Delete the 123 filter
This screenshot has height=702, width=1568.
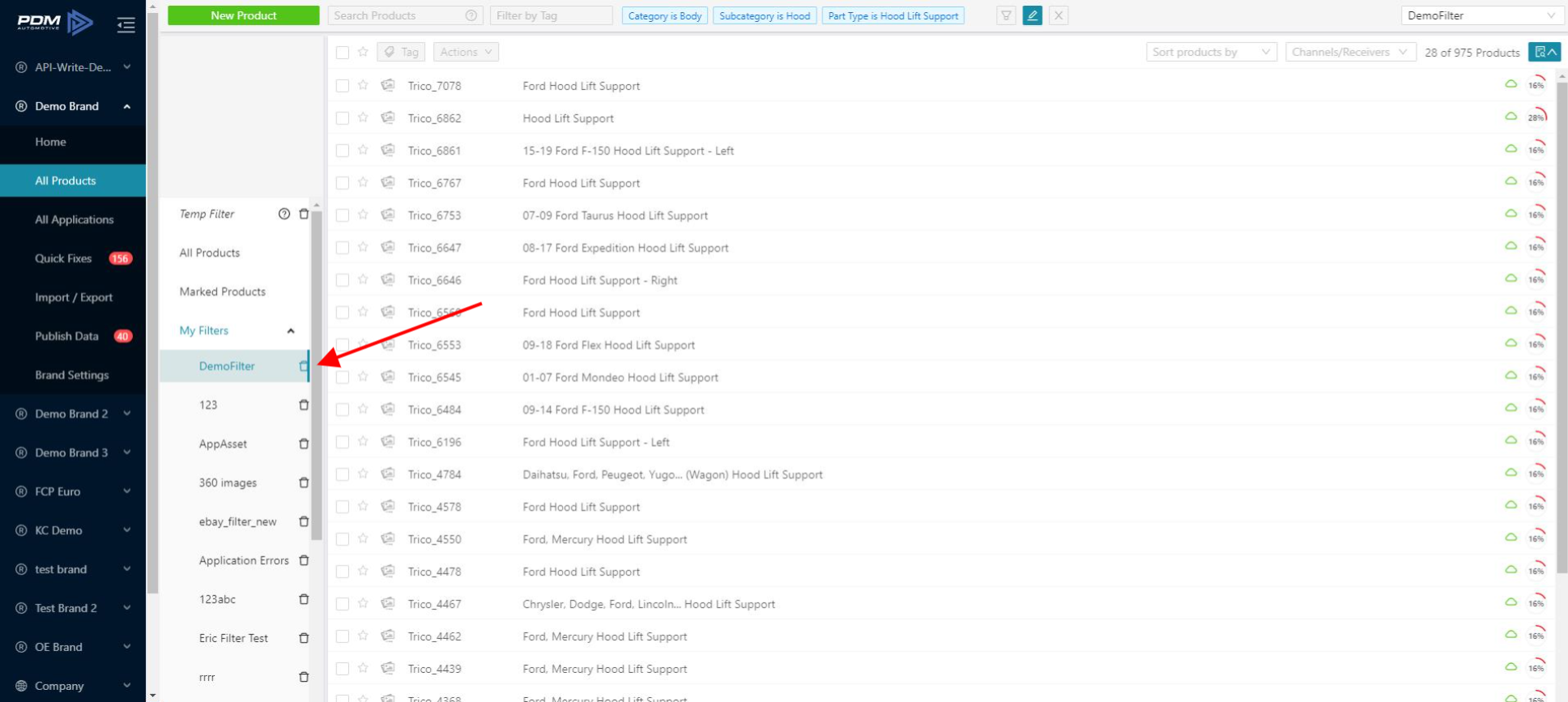[304, 405]
